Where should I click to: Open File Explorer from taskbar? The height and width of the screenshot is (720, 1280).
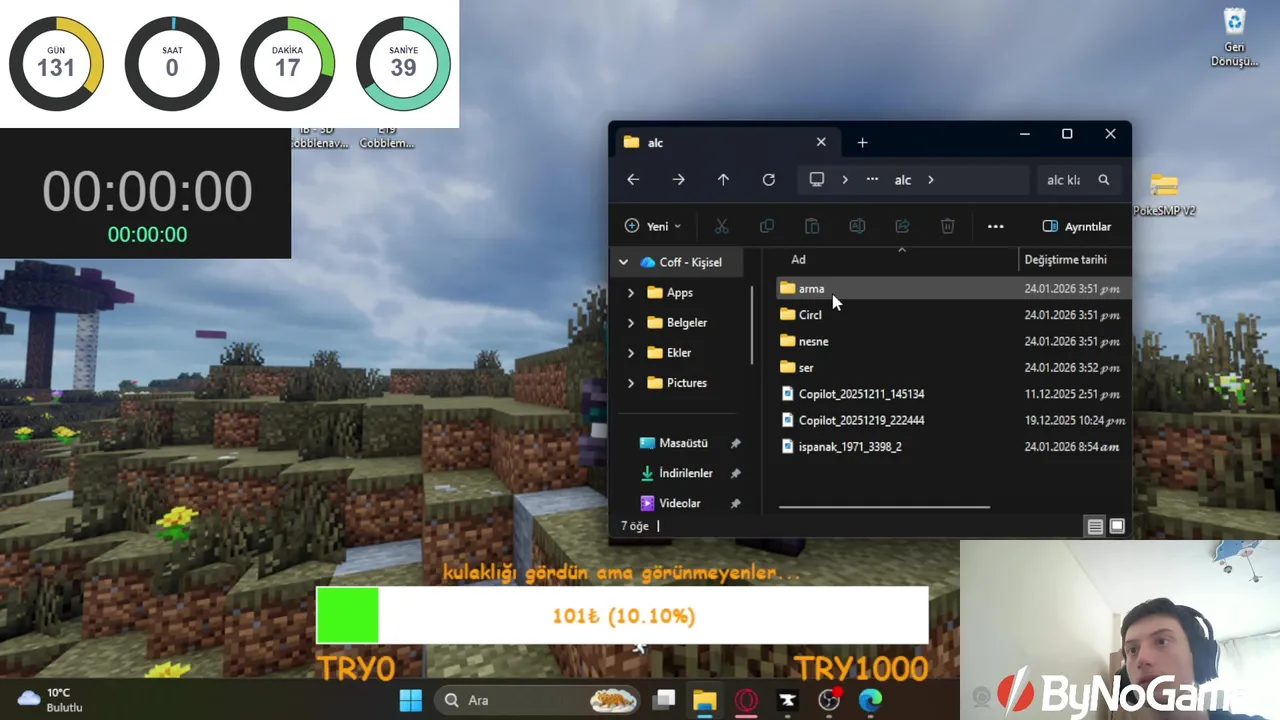tap(704, 700)
